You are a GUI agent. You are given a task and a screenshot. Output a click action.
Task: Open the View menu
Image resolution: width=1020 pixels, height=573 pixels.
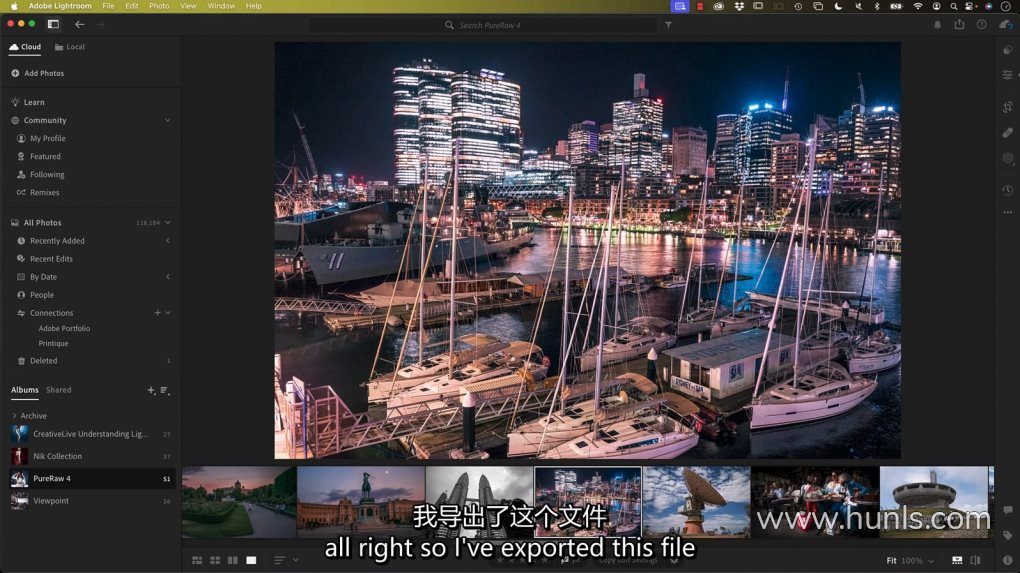[x=188, y=6]
